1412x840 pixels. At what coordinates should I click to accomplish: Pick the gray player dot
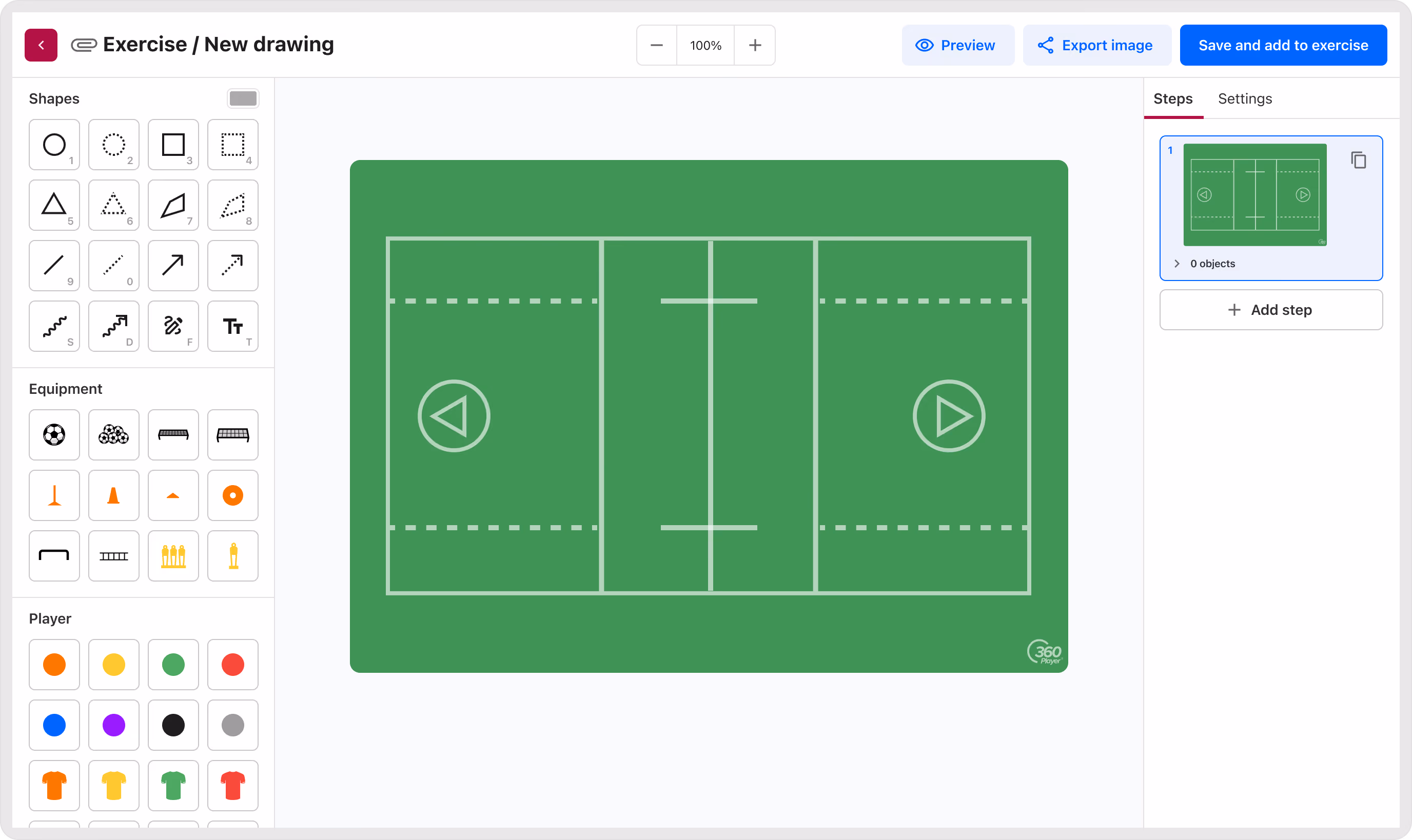tap(233, 725)
